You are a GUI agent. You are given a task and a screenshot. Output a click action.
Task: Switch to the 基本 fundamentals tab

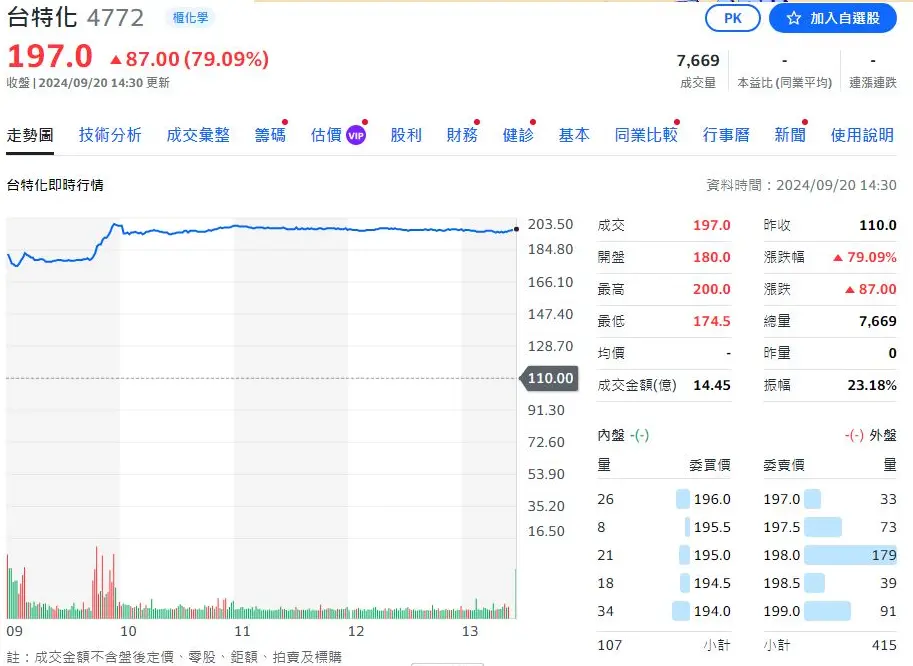pyautogui.click(x=573, y=134)
